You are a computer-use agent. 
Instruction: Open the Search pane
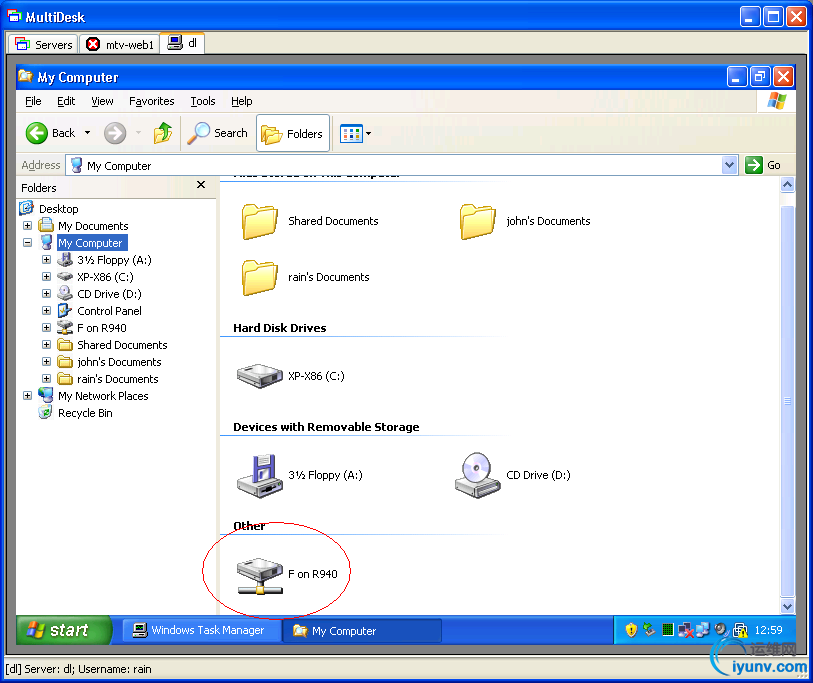[x=218, y=133]
